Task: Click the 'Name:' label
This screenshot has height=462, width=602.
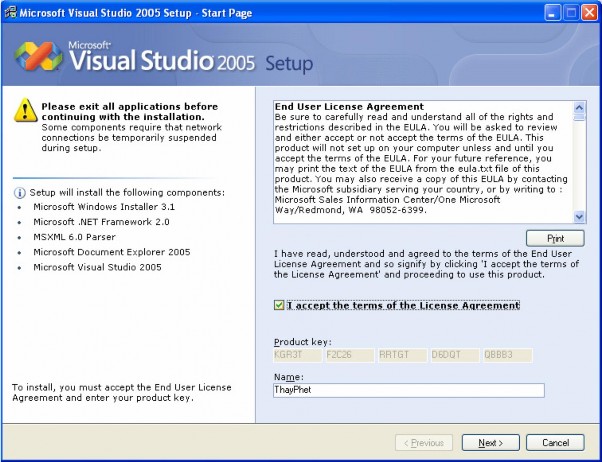Action: (289, 377)
